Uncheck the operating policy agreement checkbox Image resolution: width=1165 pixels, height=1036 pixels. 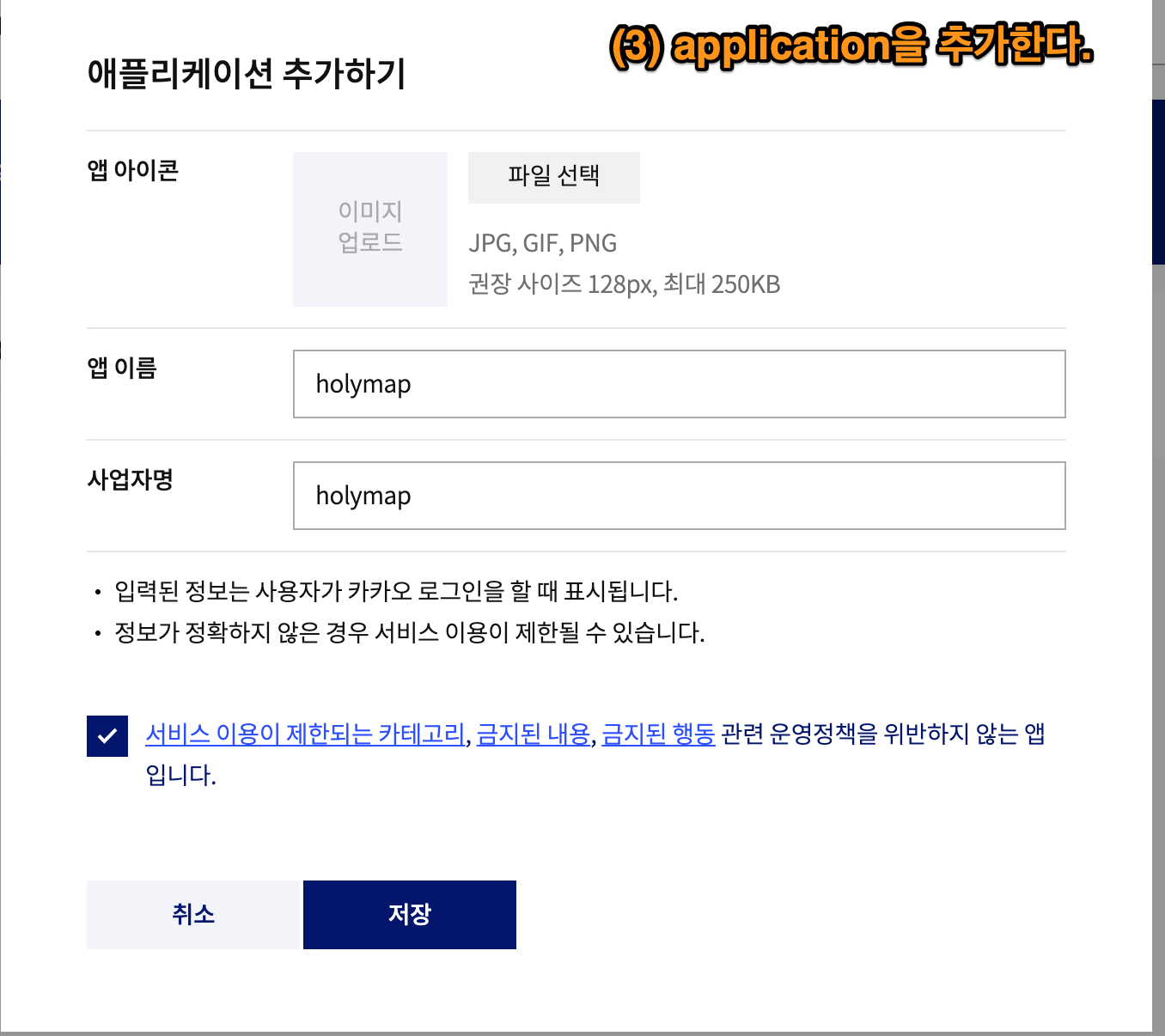[107, 736]
